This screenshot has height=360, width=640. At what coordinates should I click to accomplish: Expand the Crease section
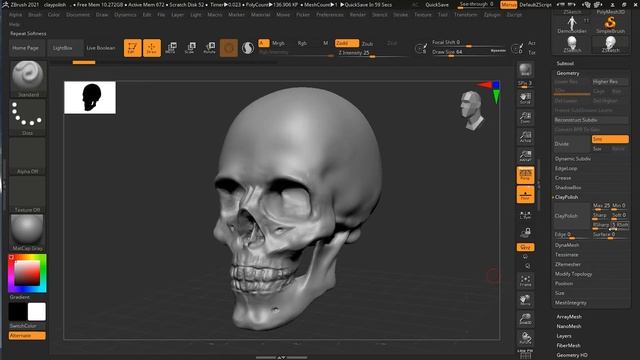(563, 178)
